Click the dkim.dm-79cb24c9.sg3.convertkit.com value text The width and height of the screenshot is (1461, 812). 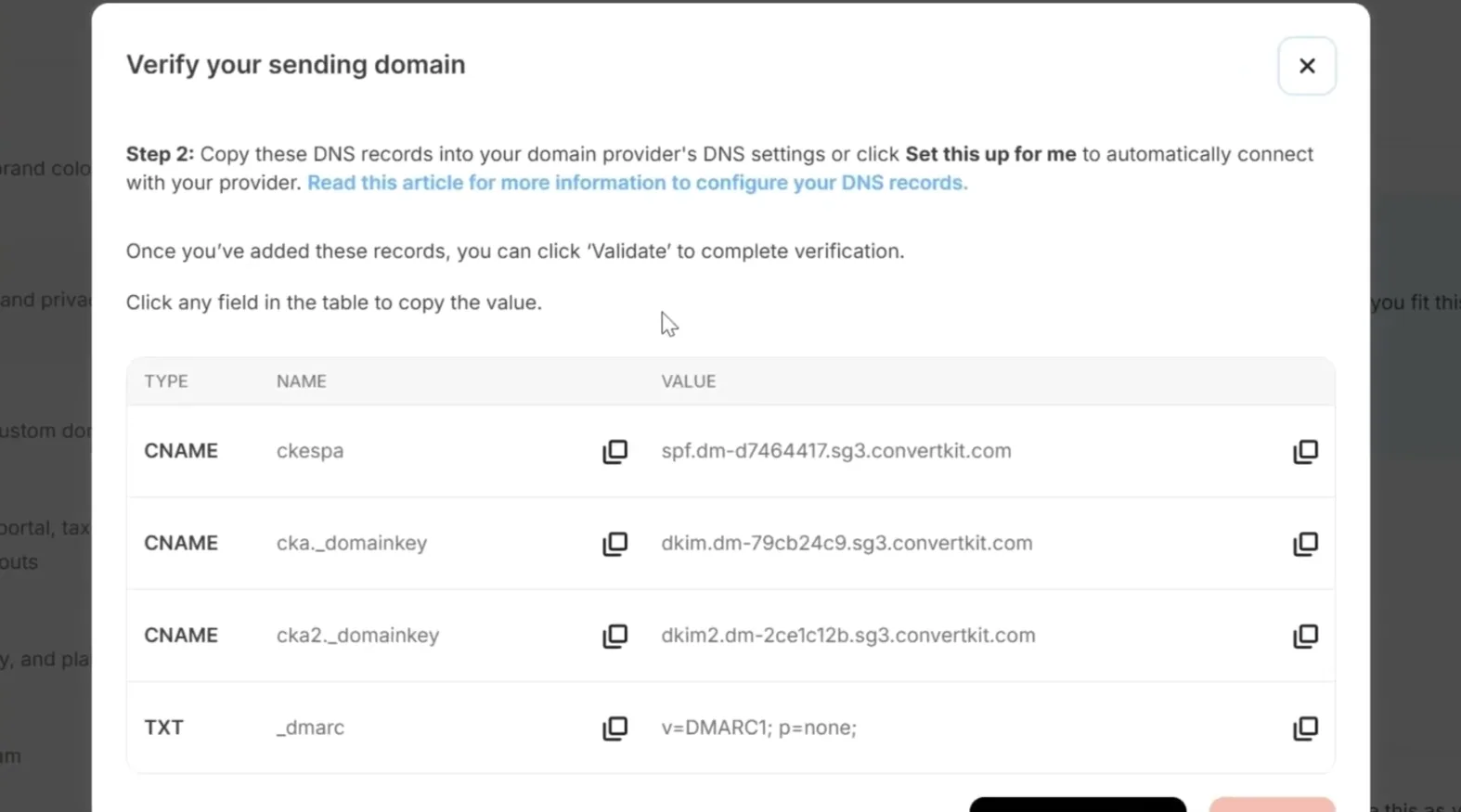click(847, 543)
